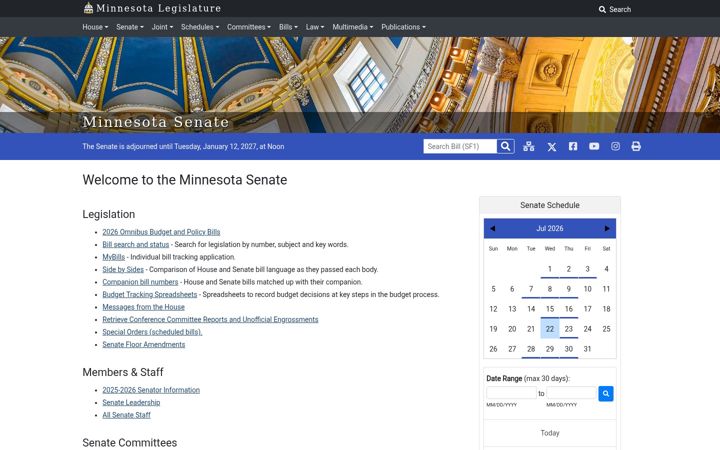Open the sitemap icon in blue bar
The image size is (720, 450).
coord(529,146)
